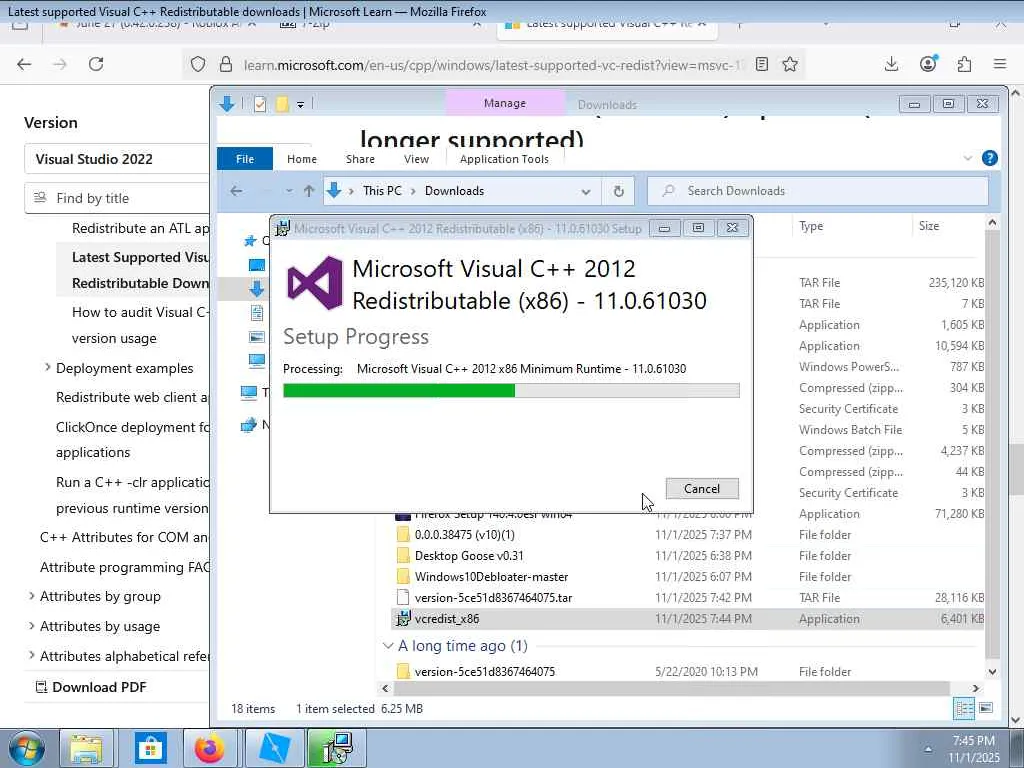Click the Explorer file list vertical scrollbar
Viewport: 1024px width, 768px height.
[x=991, y=444]
